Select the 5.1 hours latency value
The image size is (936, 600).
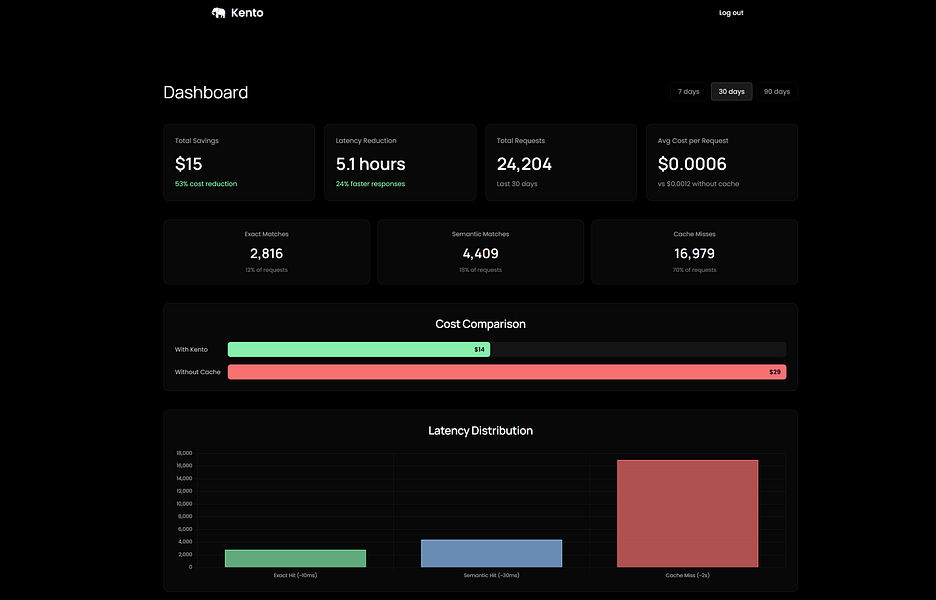370,164
